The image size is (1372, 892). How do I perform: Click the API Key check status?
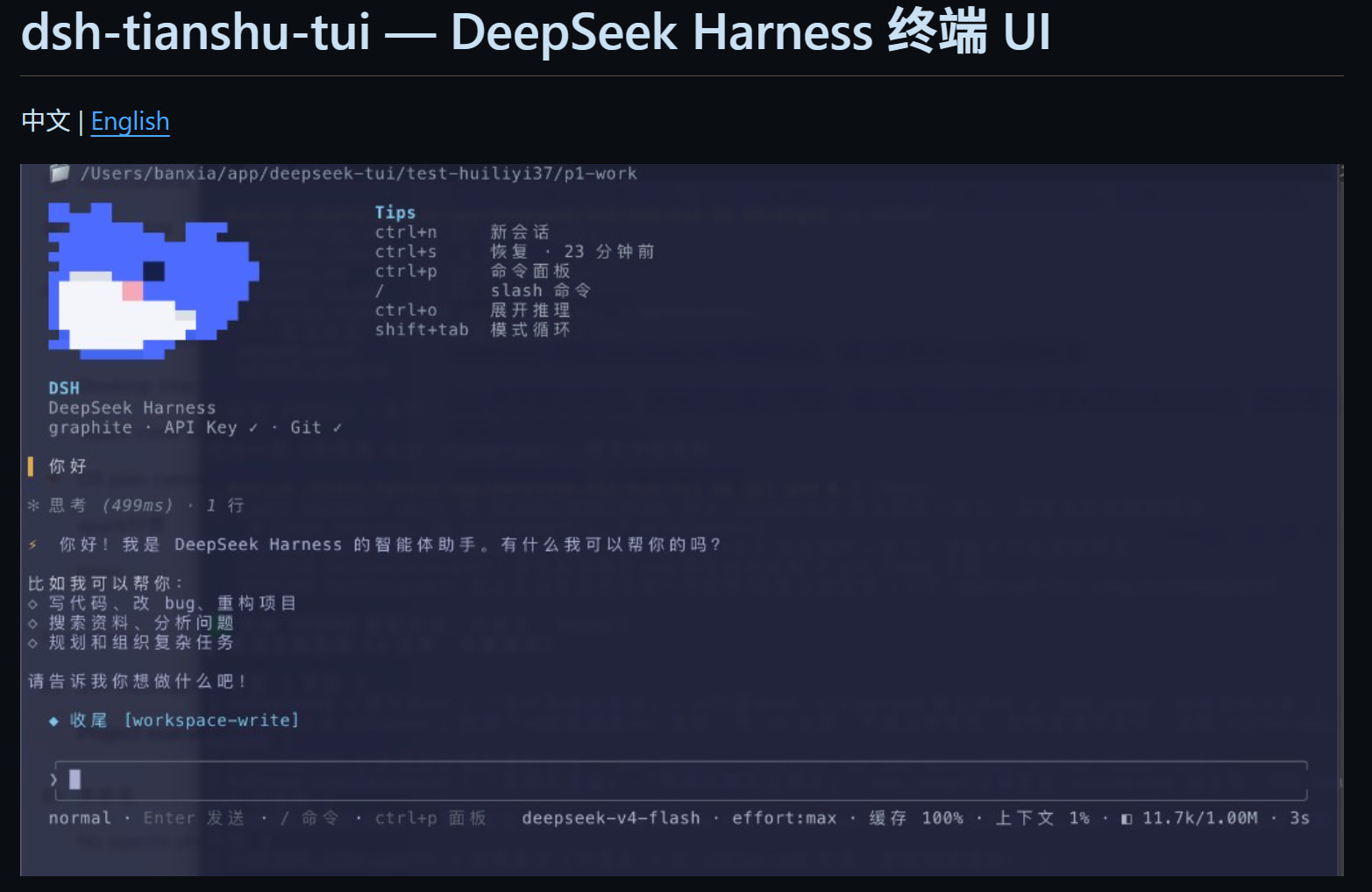click(211, 427)
